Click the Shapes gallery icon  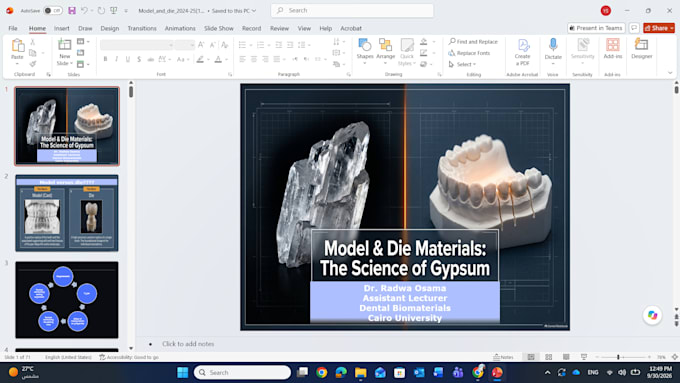click(x=365, y=45)
